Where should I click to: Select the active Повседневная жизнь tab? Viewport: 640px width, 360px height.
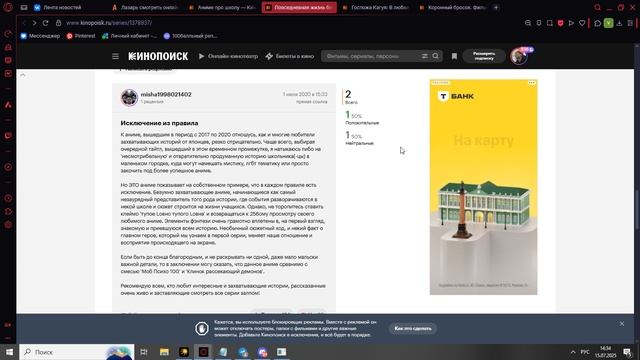click(299, 7)
